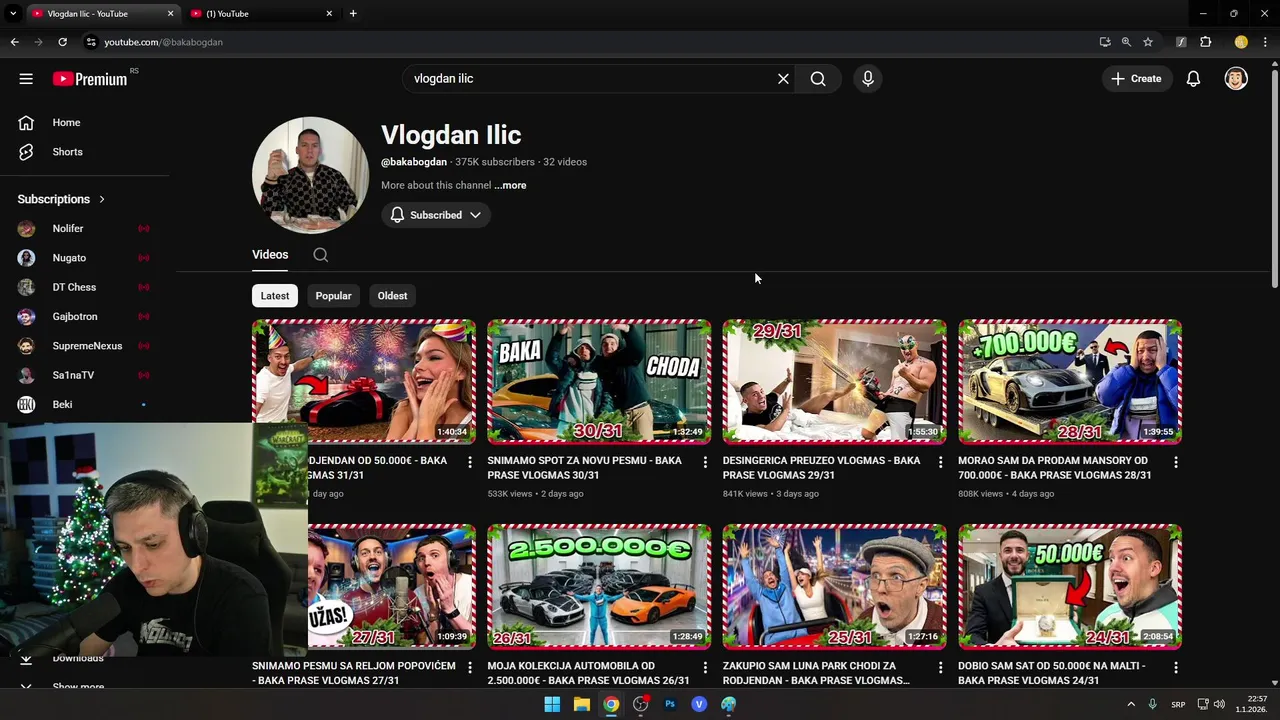The width and height of the screenshot is (1280, 720).
Task: Search within Vlogdan Ilic channel icon
Action: (x=320, y=255)
